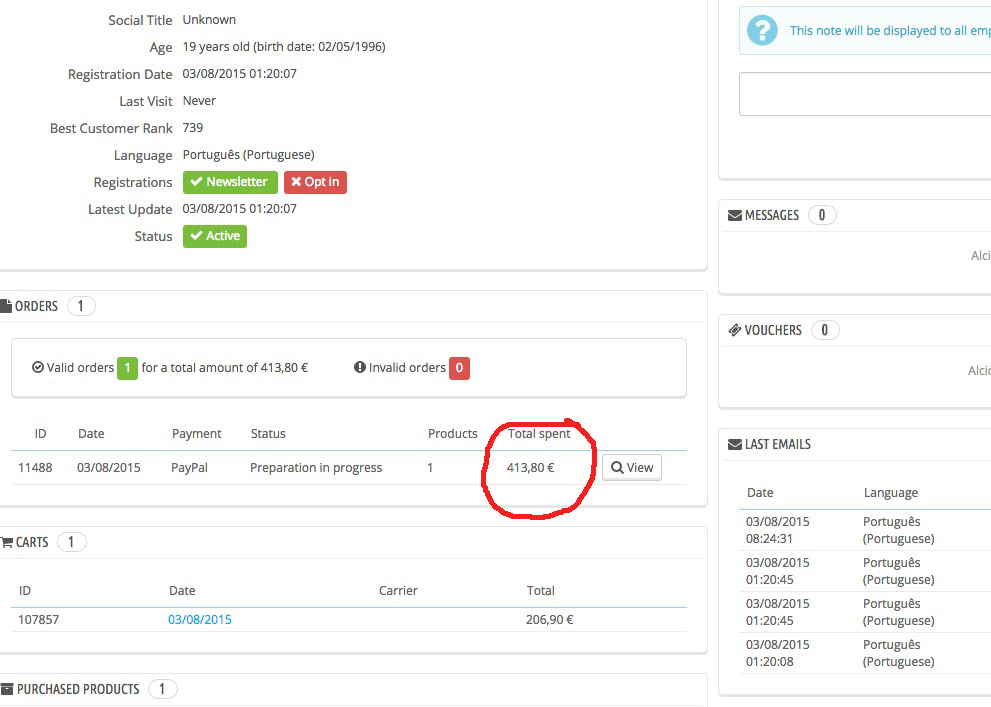Screen dimensions: 991x707
Task: Click the Purchased Products archive icon
Action: (7, 689)
